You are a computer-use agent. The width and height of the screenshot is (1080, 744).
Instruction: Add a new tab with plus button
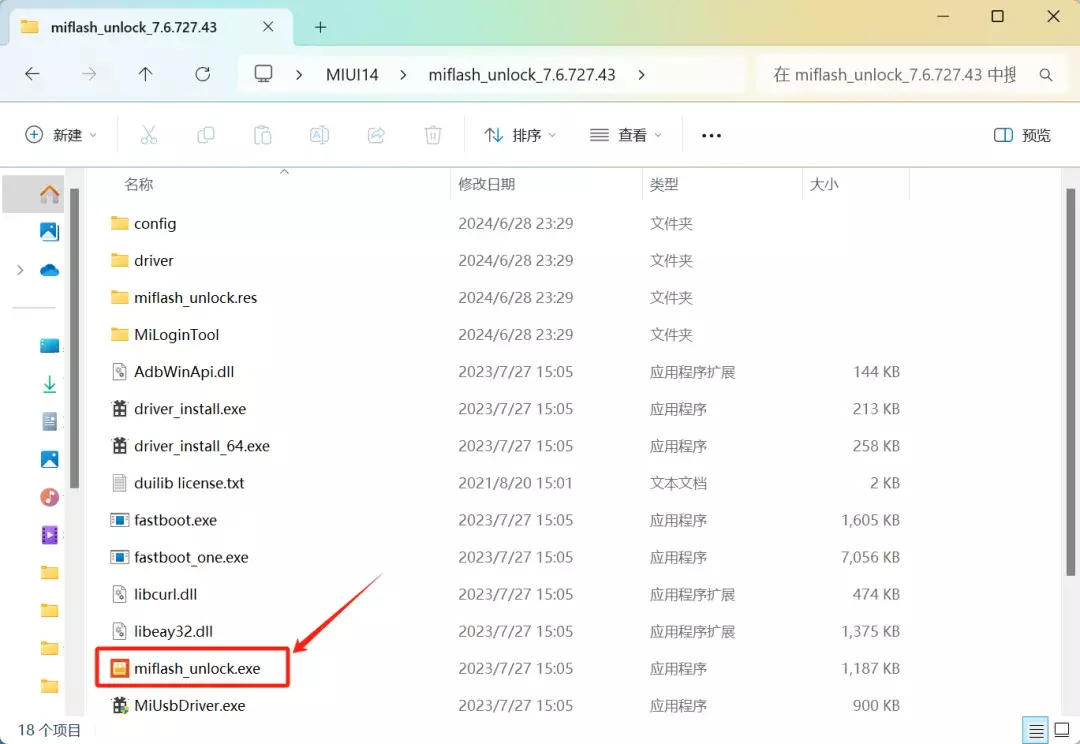(320, 27)
